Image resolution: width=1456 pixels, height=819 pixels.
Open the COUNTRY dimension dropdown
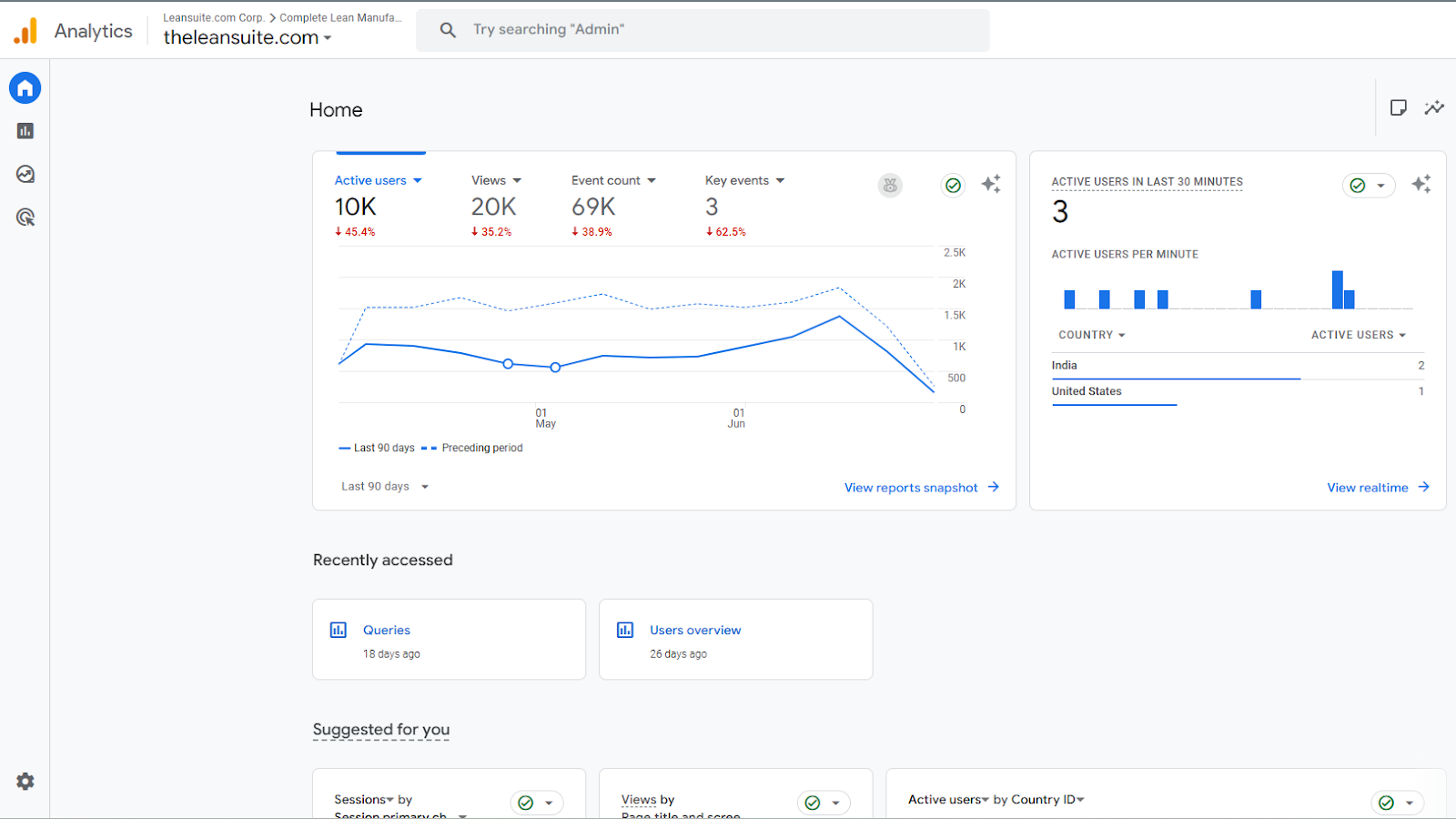(1092, 335)
